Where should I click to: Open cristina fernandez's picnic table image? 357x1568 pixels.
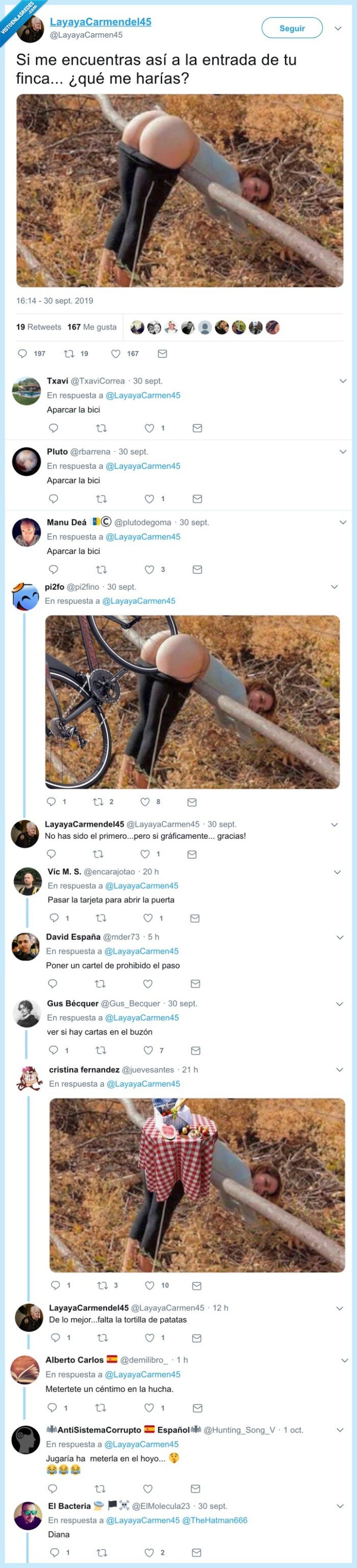[x=197, y=1185]
